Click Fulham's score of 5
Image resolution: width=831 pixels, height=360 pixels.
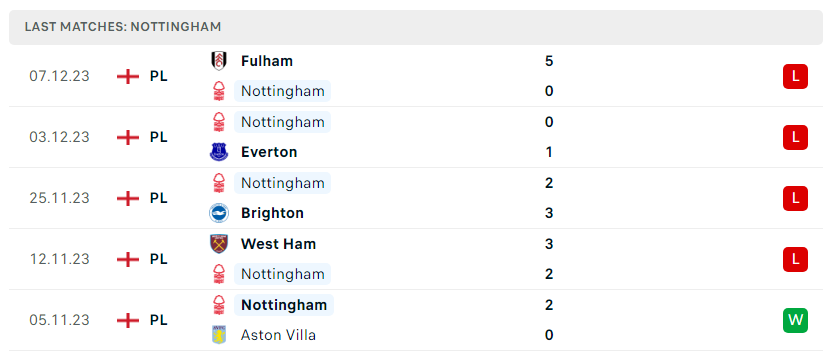[549, 61]
